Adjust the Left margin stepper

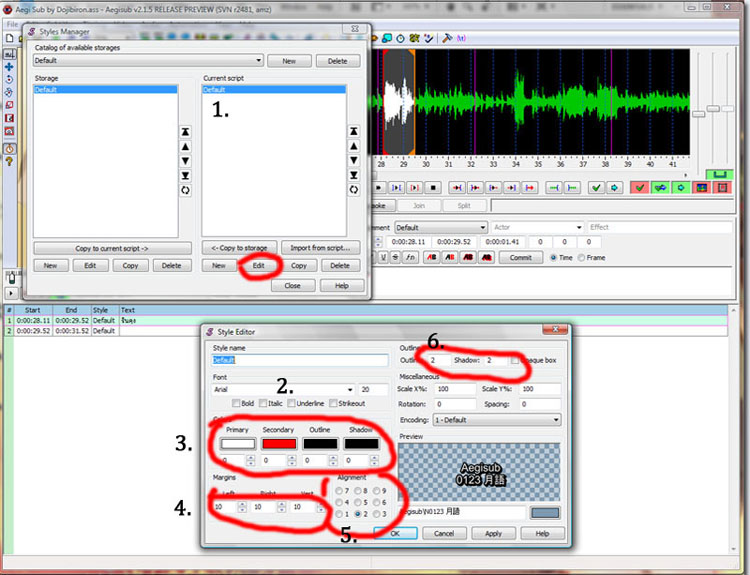coord(242,507)
